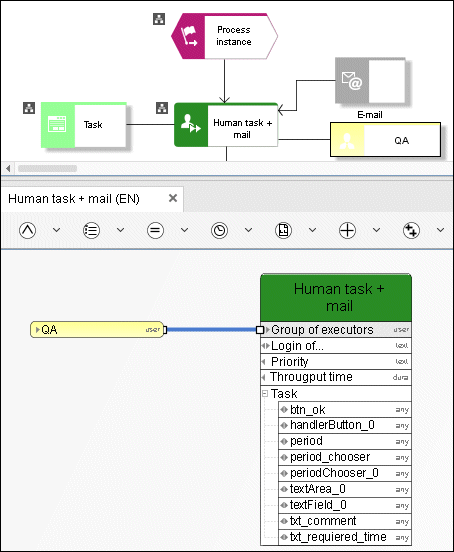Open assignment icon beside Task object
The image size is (454, 552).
[x=29, y=108]
